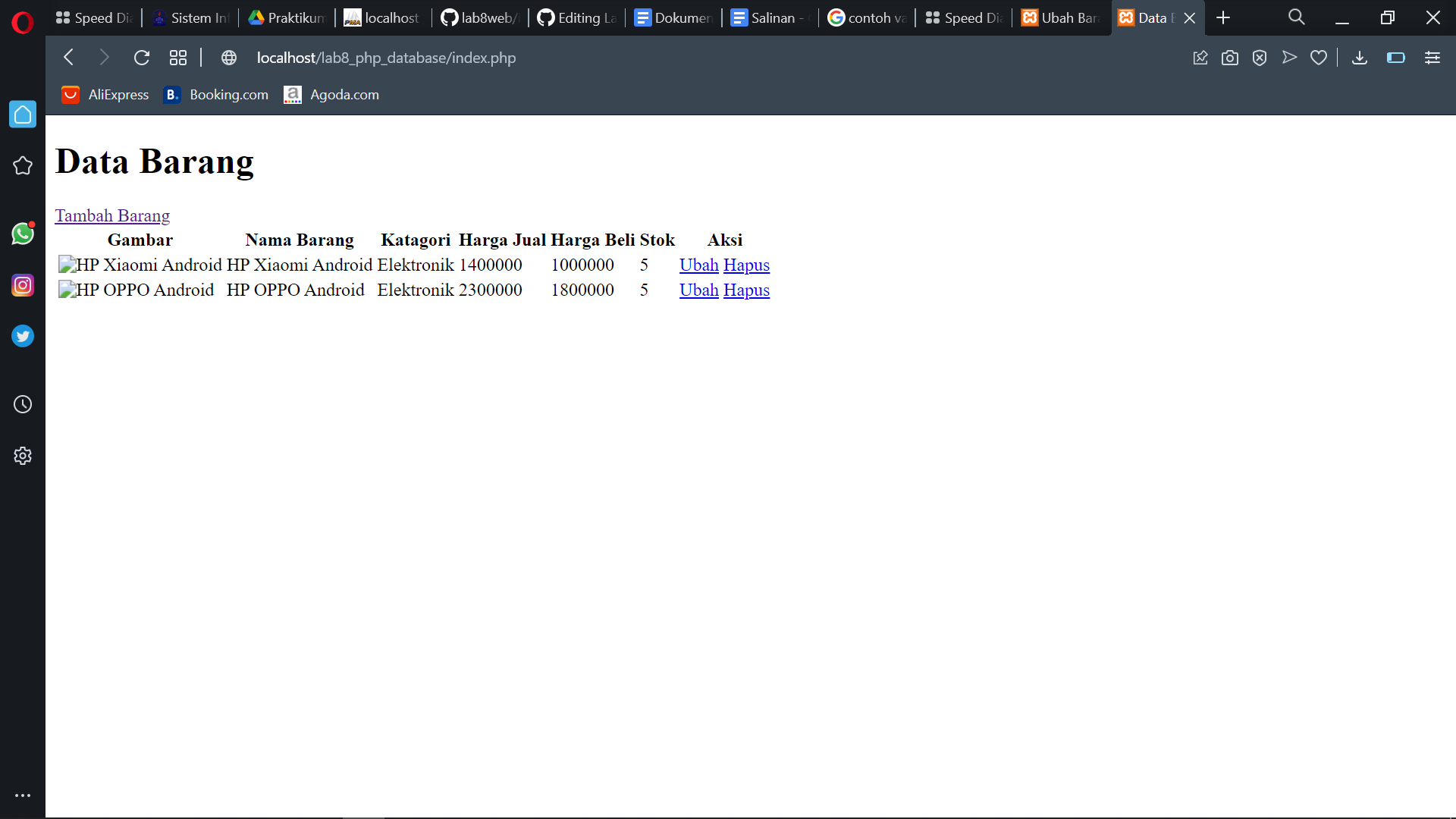This screenshot has height=819, width=1456.
Task: Add page to bookmarks heart icon
Action: (x=1319, y=58)
